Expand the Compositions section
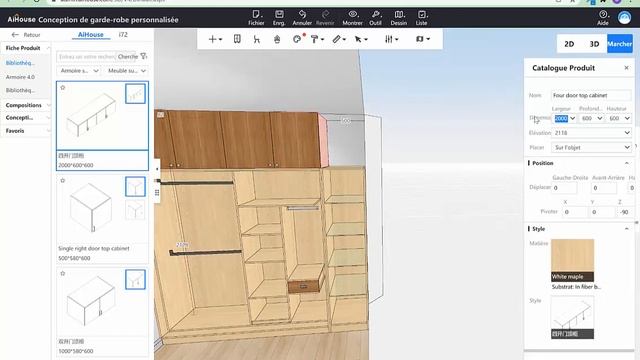This screenshot has height=360, width=640. click(x=26, y=105)
